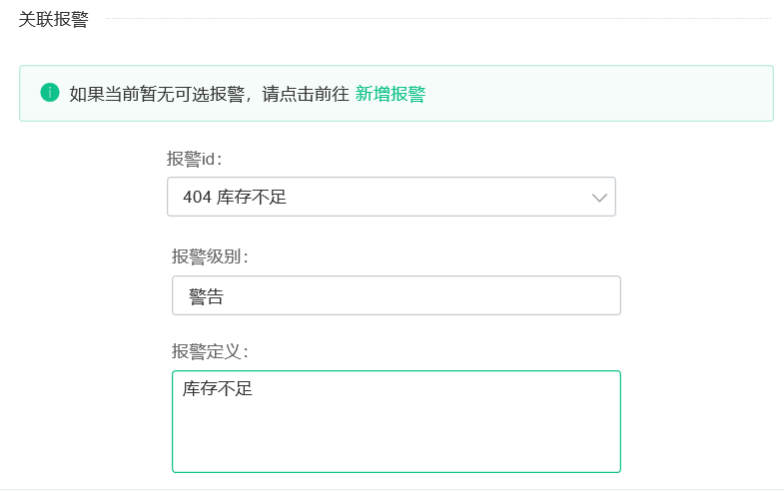
Task: Click the 404 number in selected alarm option
Action: click(197, 197)
